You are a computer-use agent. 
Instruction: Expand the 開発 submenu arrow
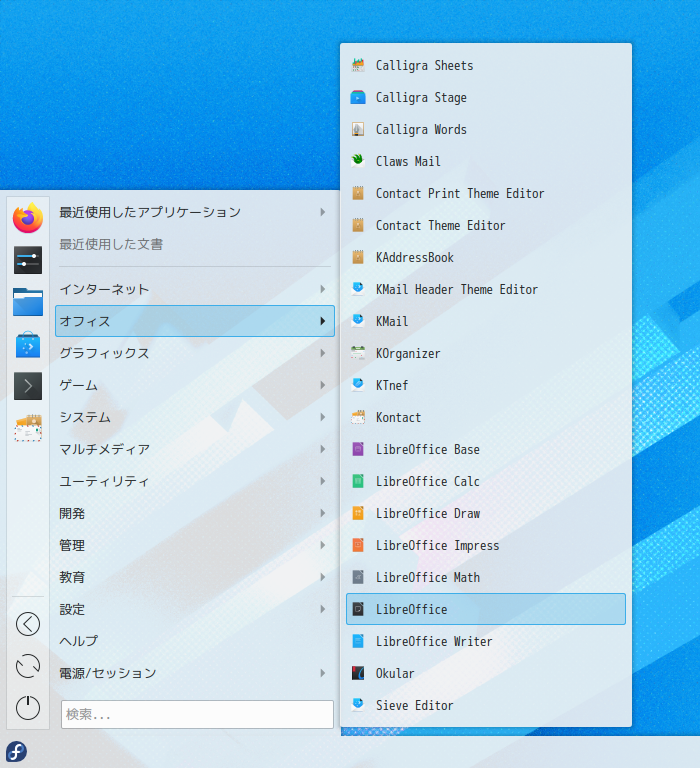coord(323,513)
